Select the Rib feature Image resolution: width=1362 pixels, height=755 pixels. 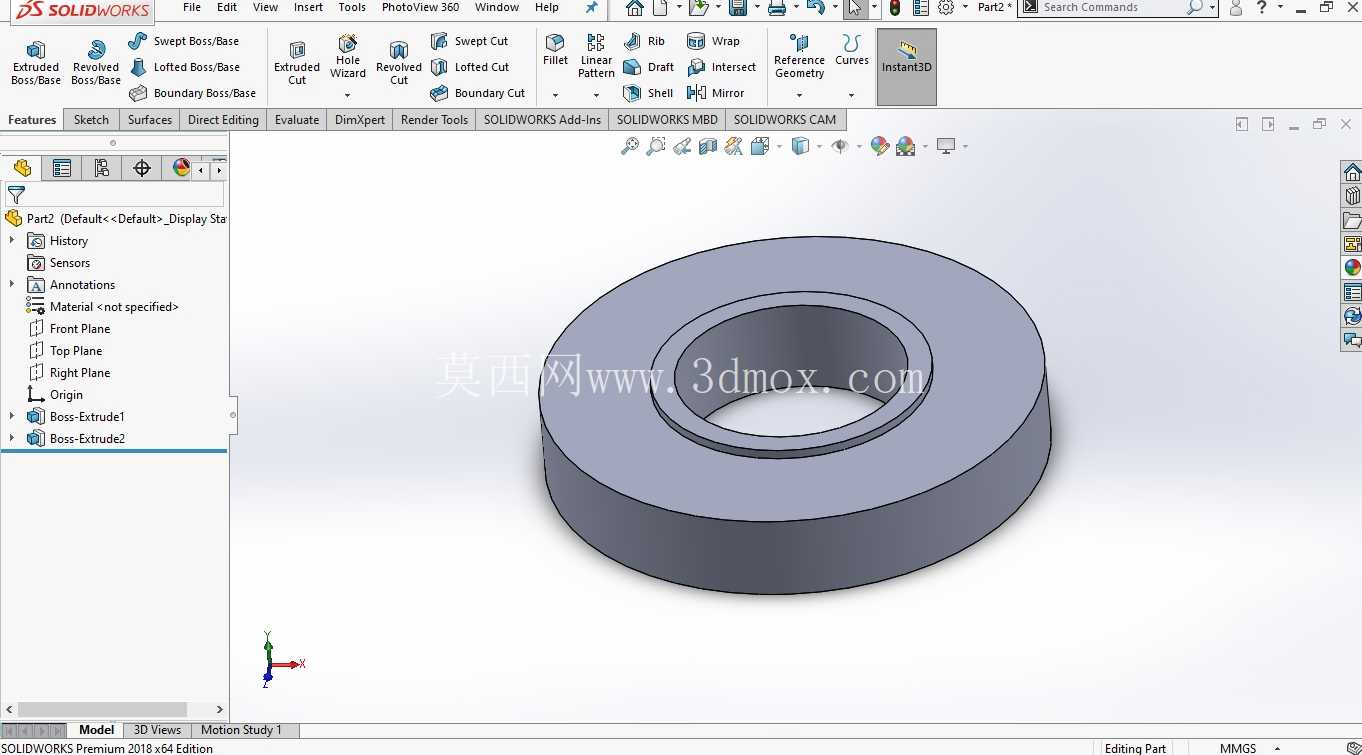pyautogui.click(x=644, y=41)
